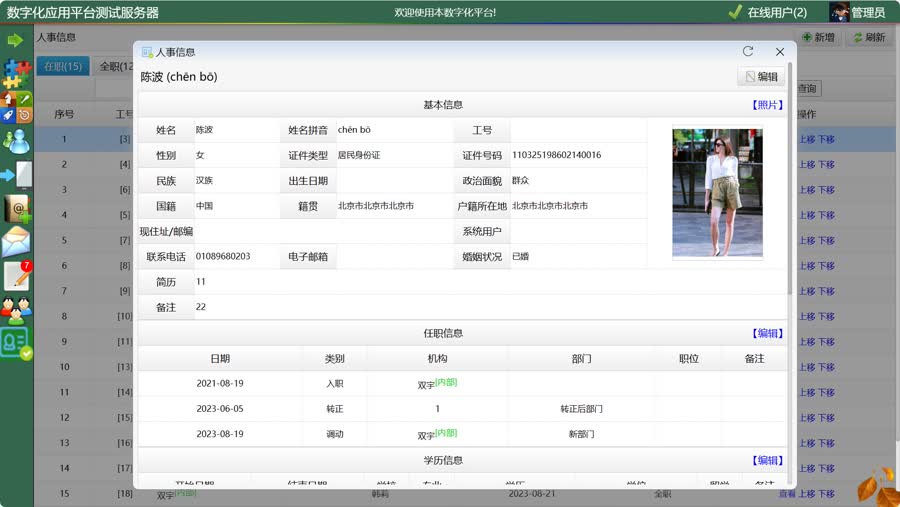Click the 在线用户(2) item in header
900x507 pixels.
(x=768, y=12)
